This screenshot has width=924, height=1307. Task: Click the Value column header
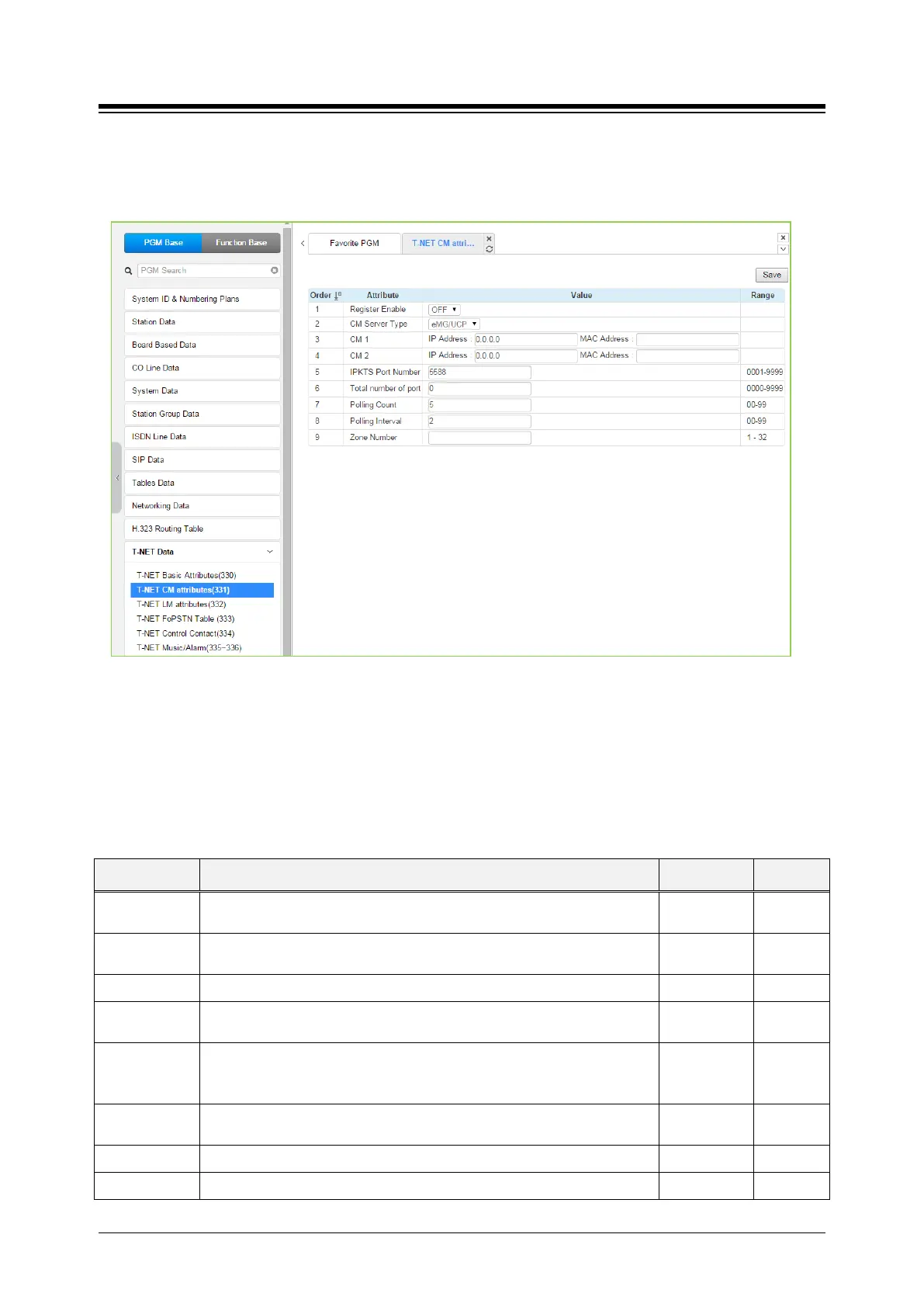[581, 296]
